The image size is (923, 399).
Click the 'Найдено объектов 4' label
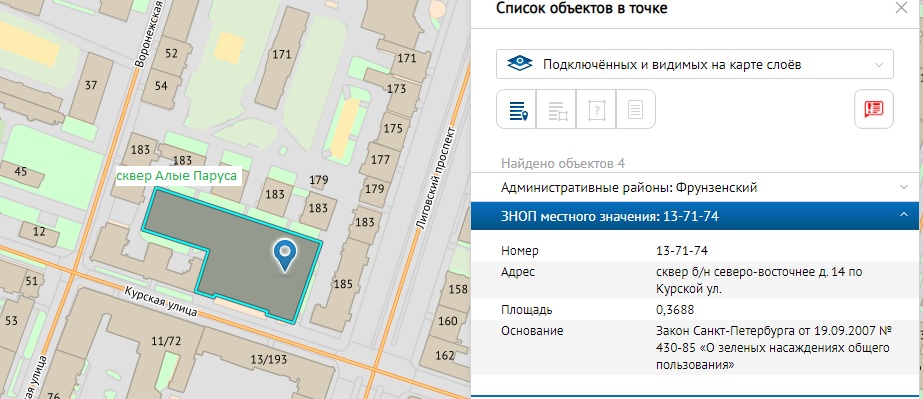click(563, 163)
